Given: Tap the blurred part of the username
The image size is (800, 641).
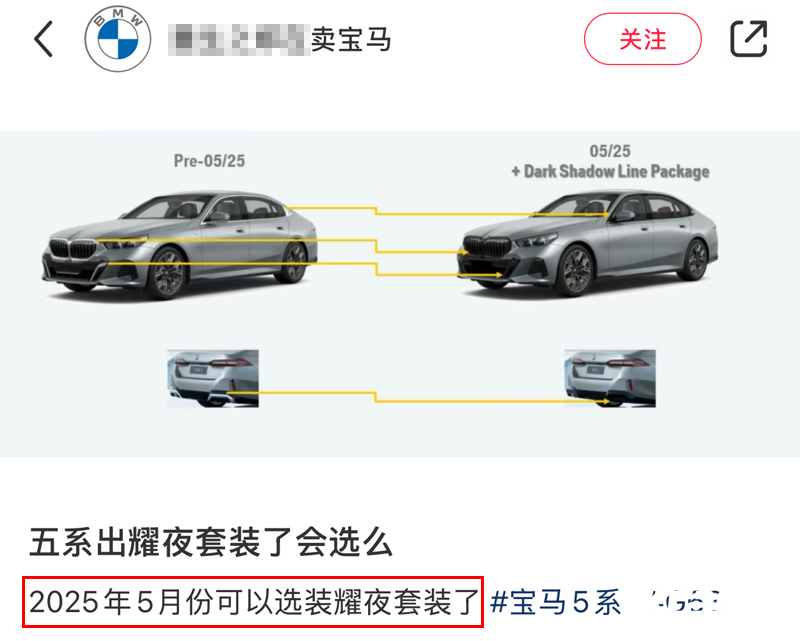Looking at the screenshot, I should tap(239, 39).
